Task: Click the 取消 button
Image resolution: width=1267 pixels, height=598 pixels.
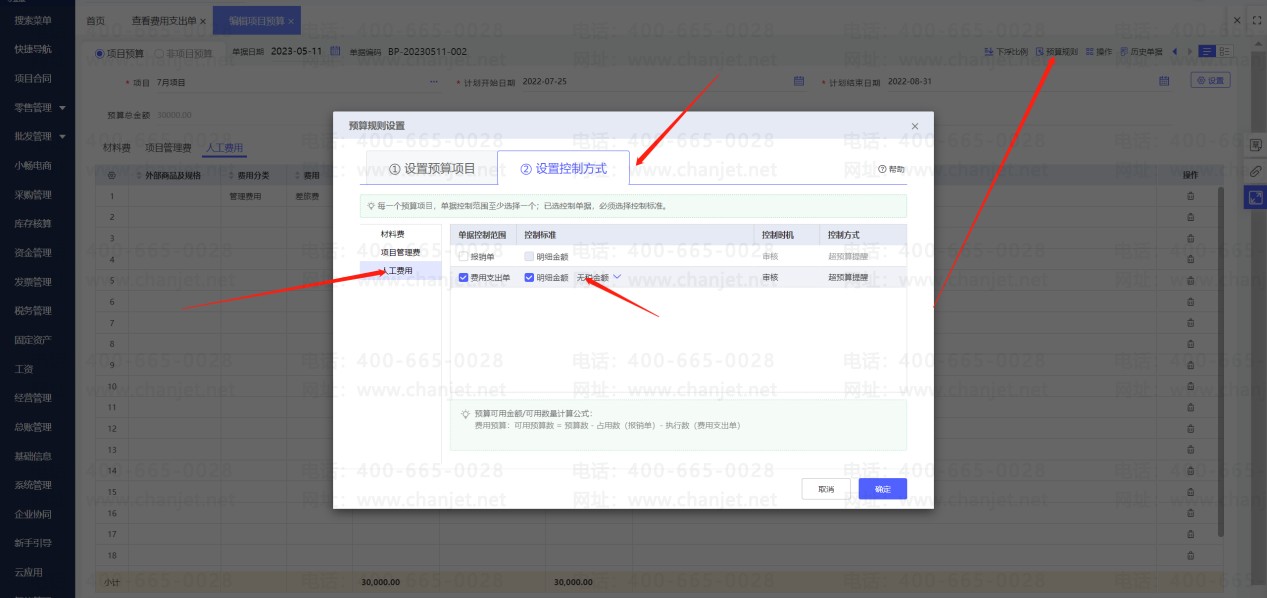Action: (826, 489)
